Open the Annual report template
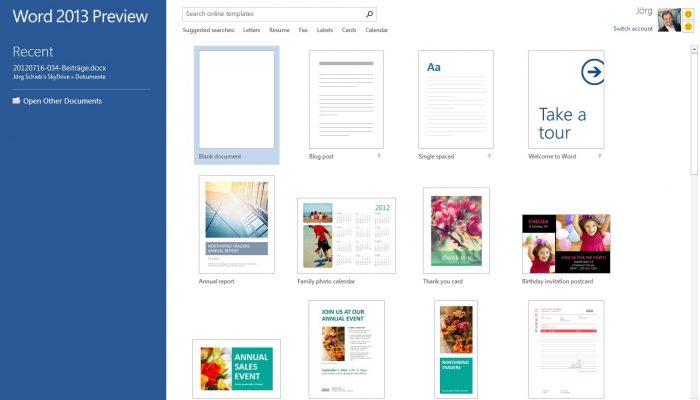700x400 pixels. pos(237,224)
